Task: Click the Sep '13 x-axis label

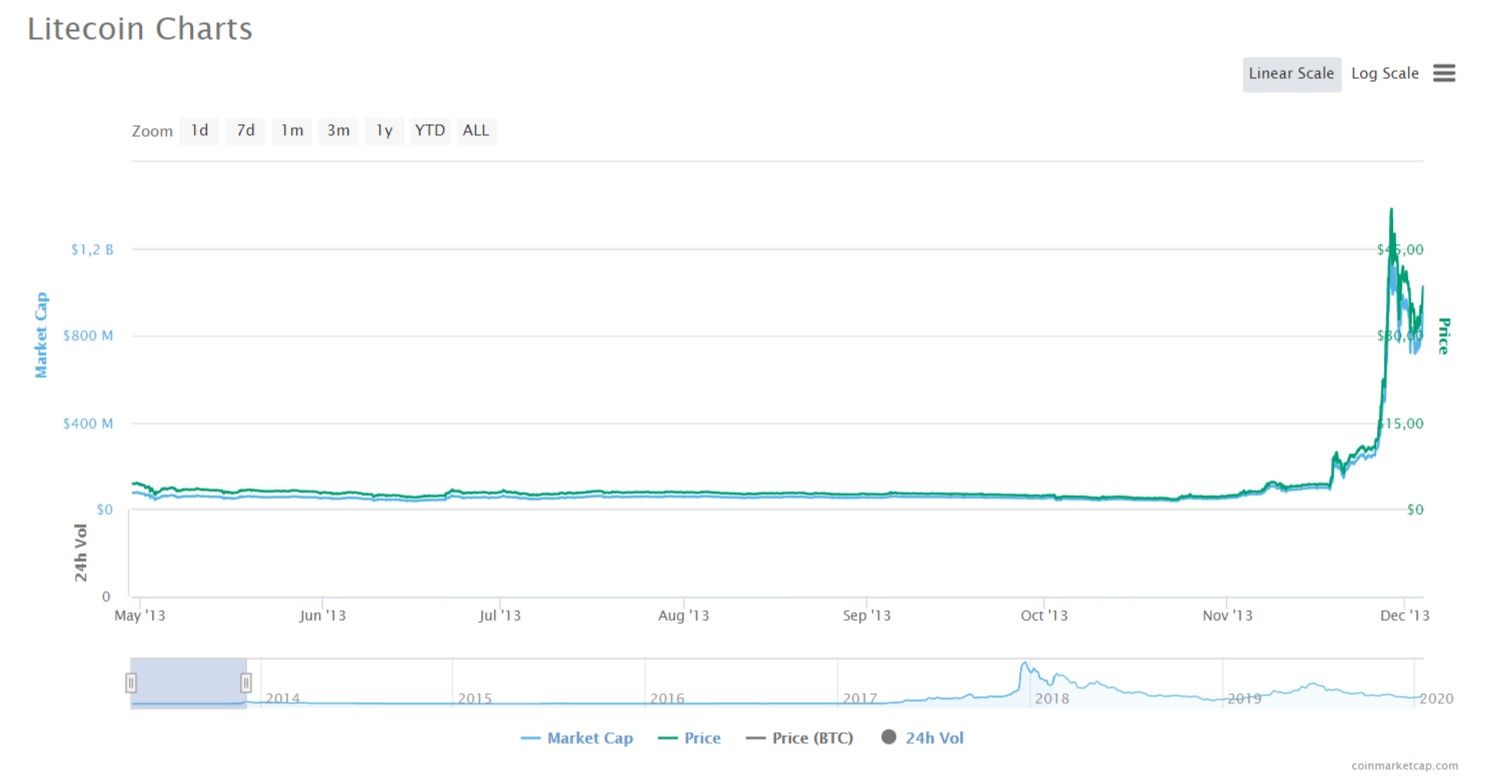Action: [867, 615]
